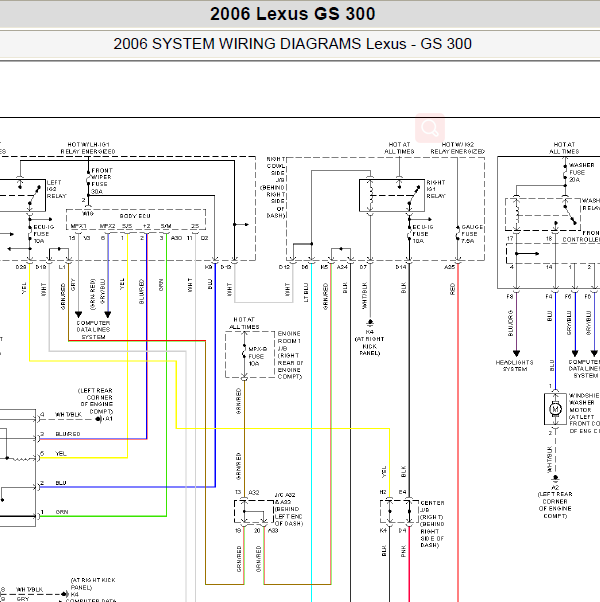Image resolution: width=600 pixels, height=602 pixels.
Task: Select the '2006 Lexus GS 300' title
Action: pos(293,14)
